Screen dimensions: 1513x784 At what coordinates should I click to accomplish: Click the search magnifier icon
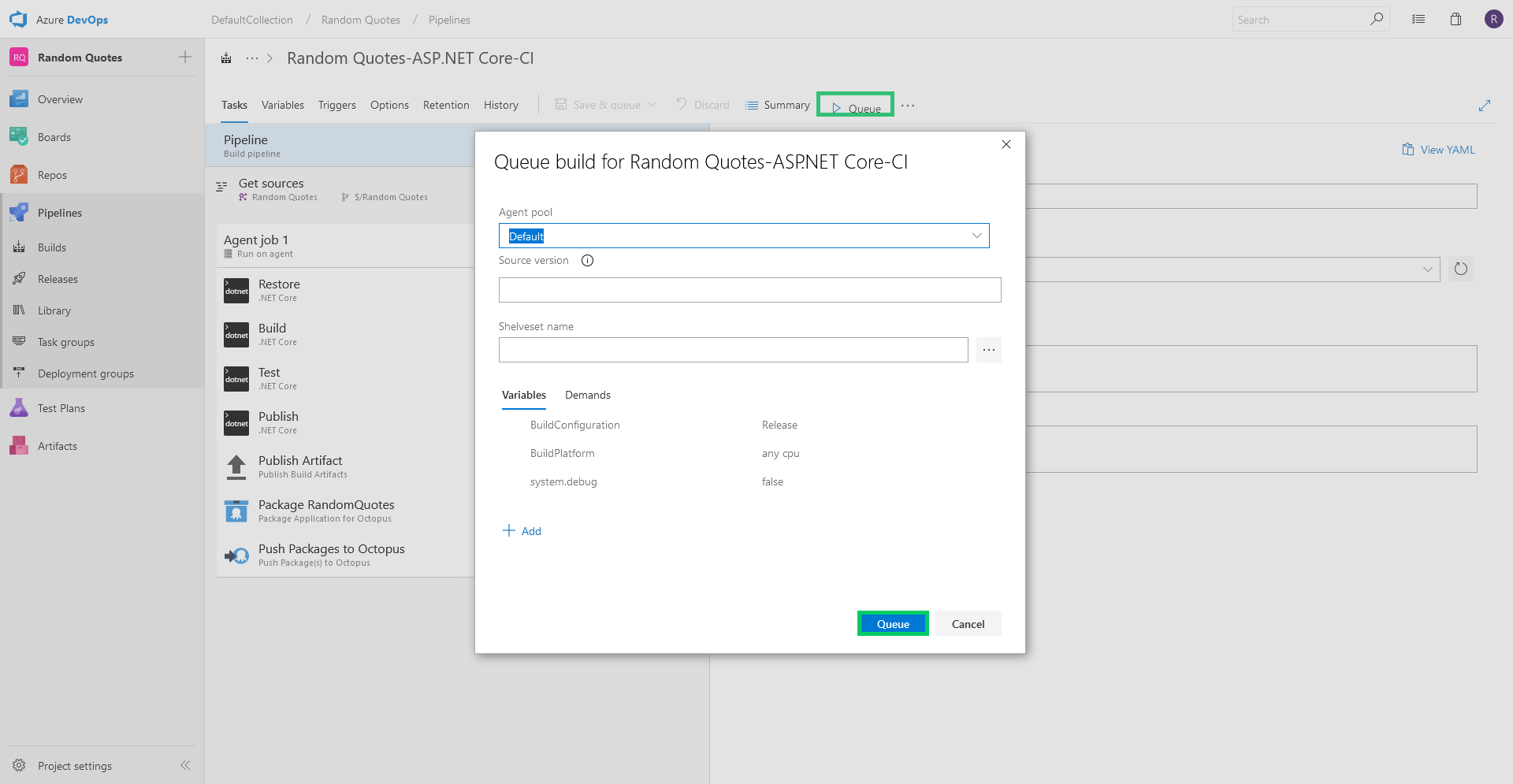tap(1377, 19)
